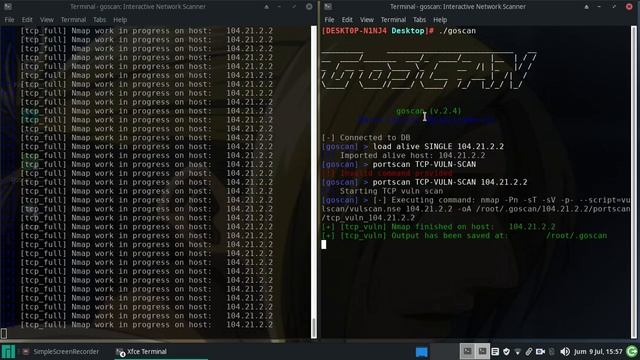Click the paperclip link tray icon
Viewport: 640px width, 360px height.
point(529,351)
